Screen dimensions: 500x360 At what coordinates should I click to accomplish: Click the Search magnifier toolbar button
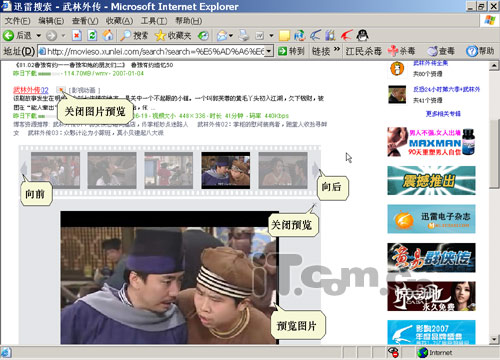click(x=134, y=35)
